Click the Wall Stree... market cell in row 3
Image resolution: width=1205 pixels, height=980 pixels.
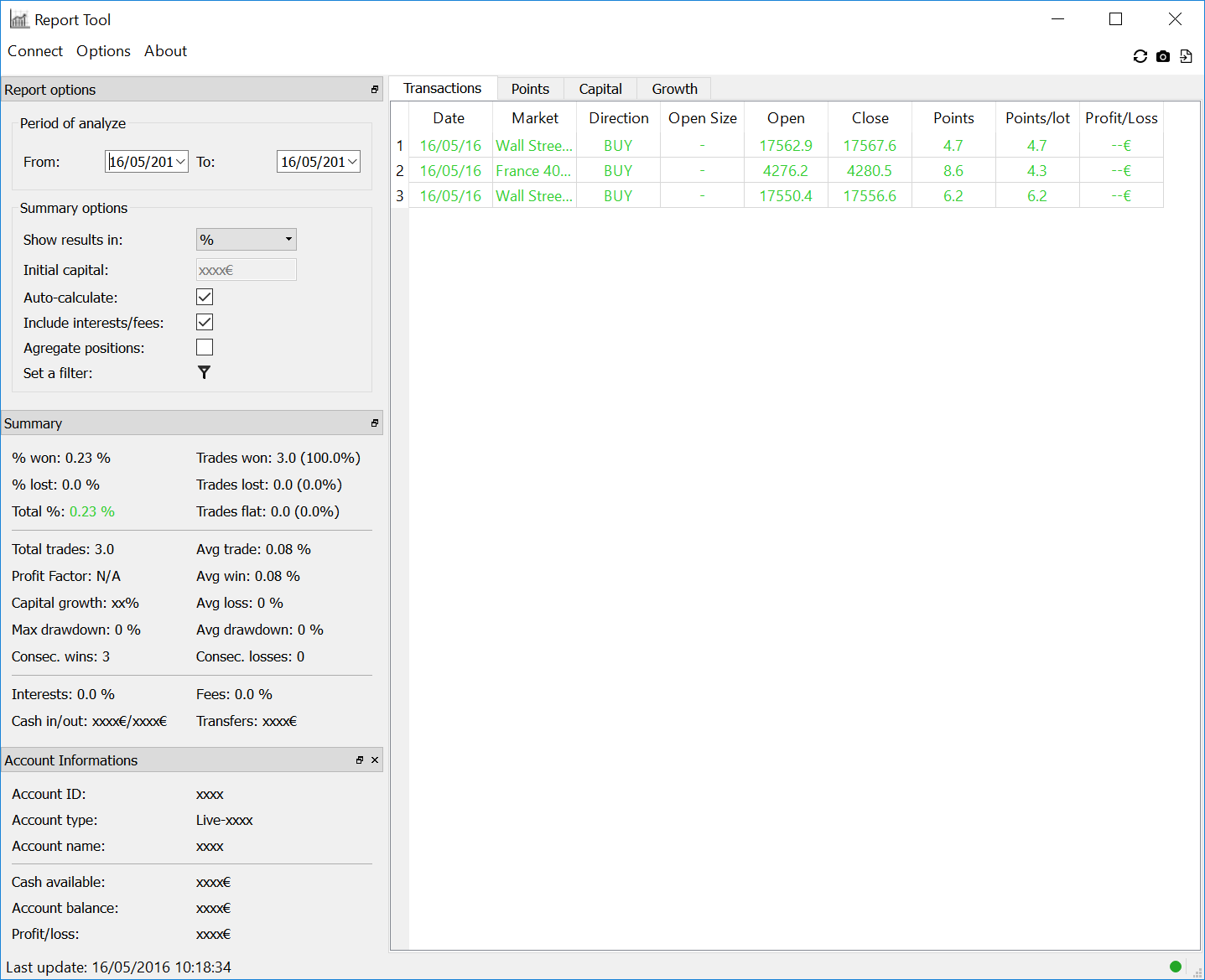[535, 195]
